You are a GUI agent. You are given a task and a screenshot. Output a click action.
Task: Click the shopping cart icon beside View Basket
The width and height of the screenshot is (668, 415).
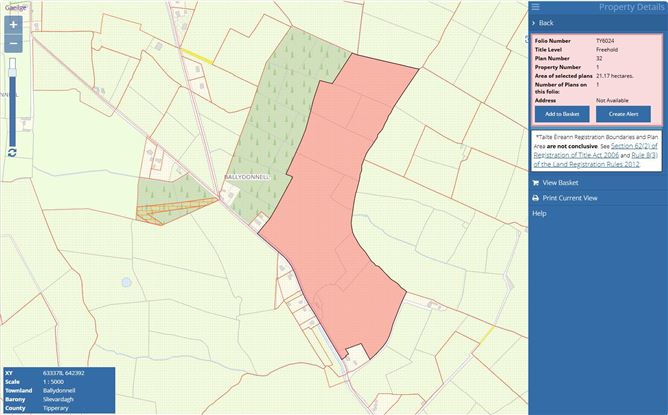(x=536, y=183)
